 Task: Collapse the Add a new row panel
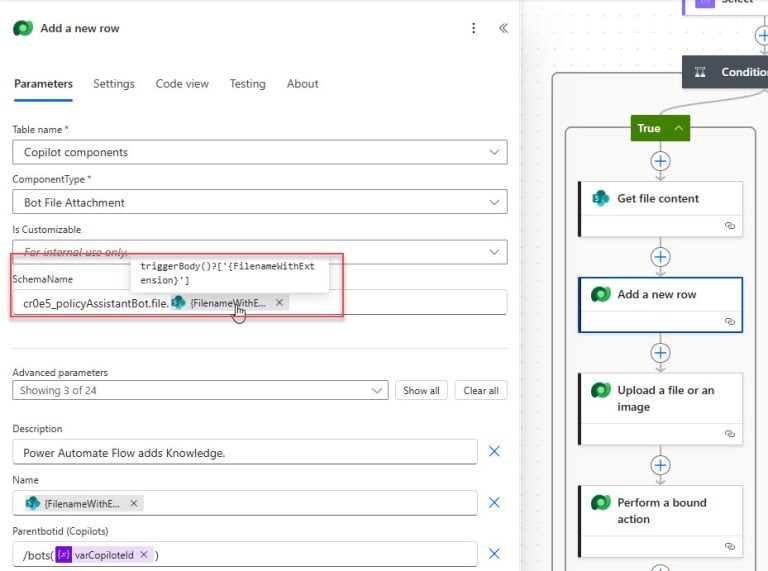[503, 28]
